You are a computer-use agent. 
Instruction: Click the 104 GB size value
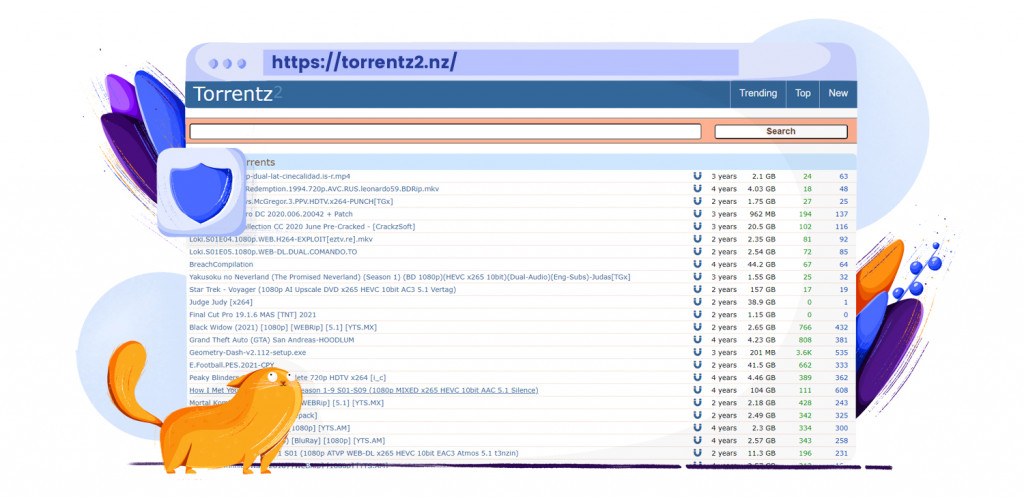pyautogui.click(x=763, y=390)
